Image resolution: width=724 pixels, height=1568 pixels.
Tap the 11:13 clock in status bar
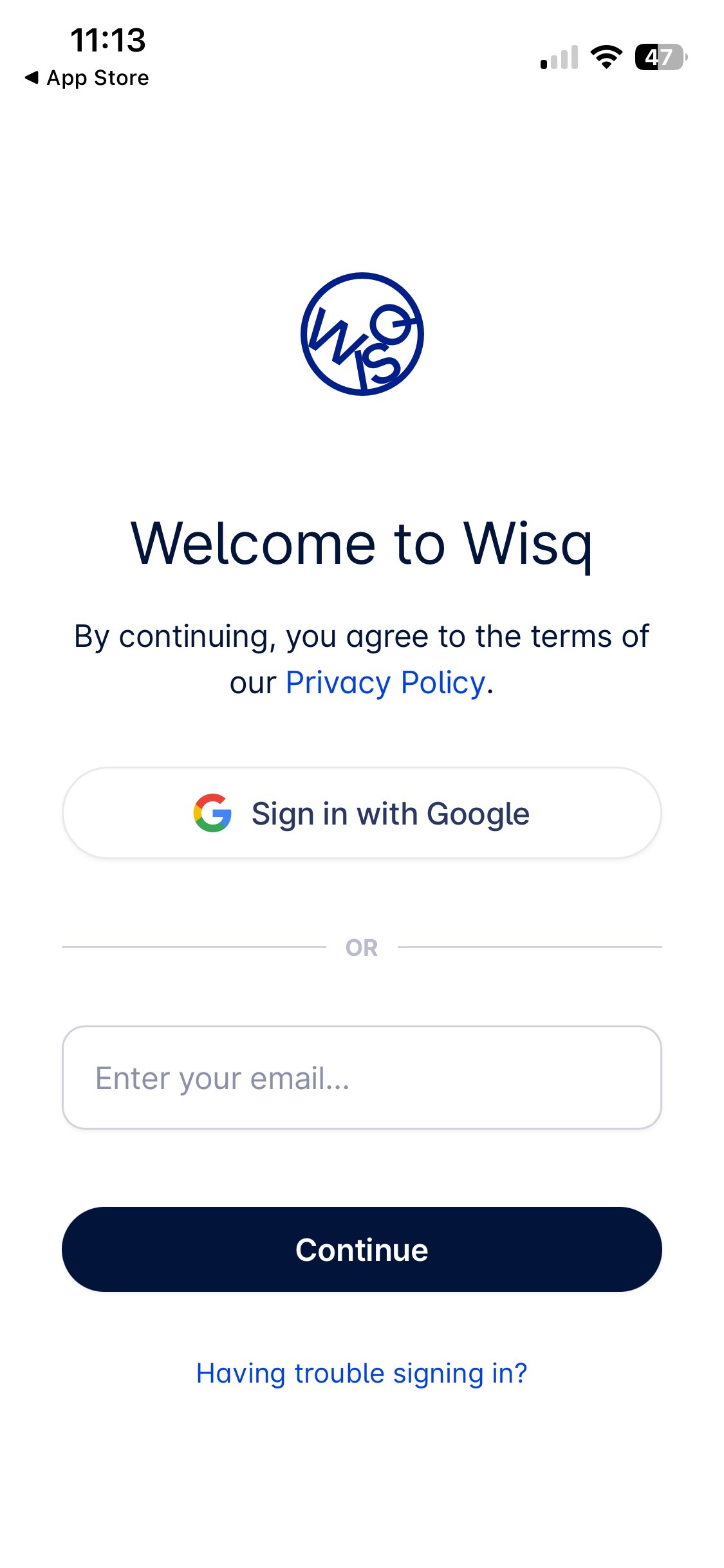108,40
